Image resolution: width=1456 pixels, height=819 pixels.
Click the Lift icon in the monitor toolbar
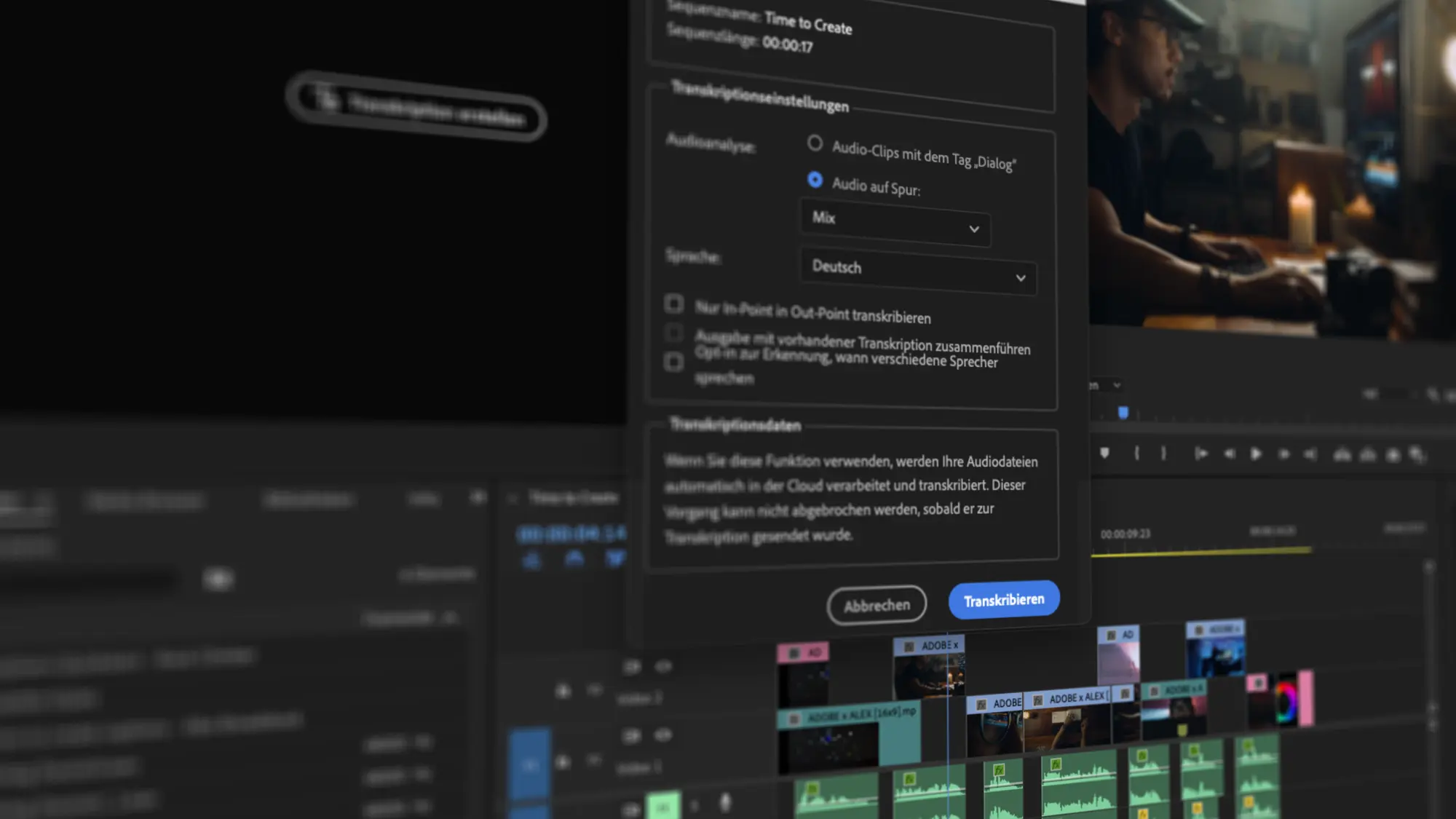(x=1342, y=454)
